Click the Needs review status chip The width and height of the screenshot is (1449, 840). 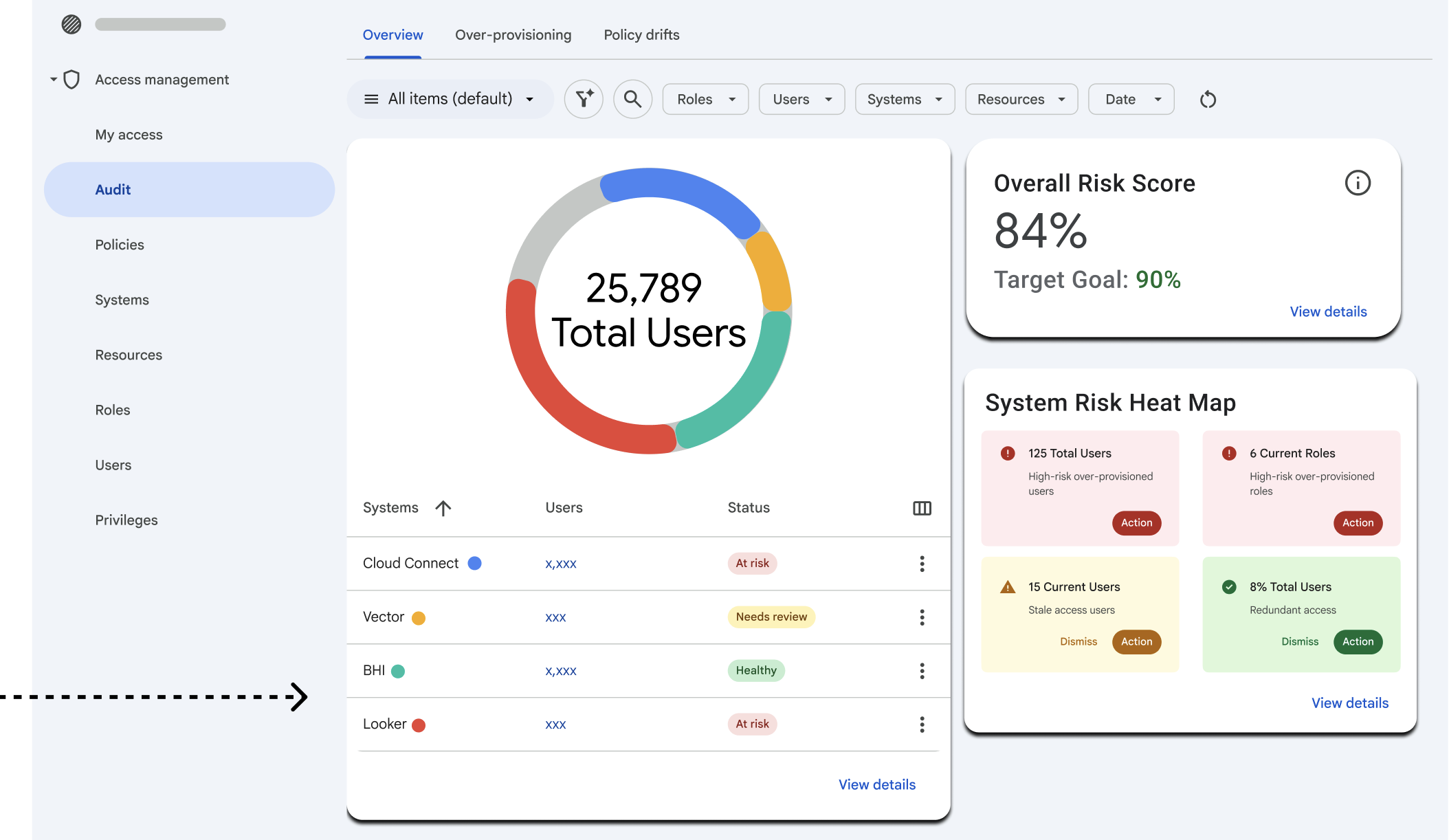[771, 617]
